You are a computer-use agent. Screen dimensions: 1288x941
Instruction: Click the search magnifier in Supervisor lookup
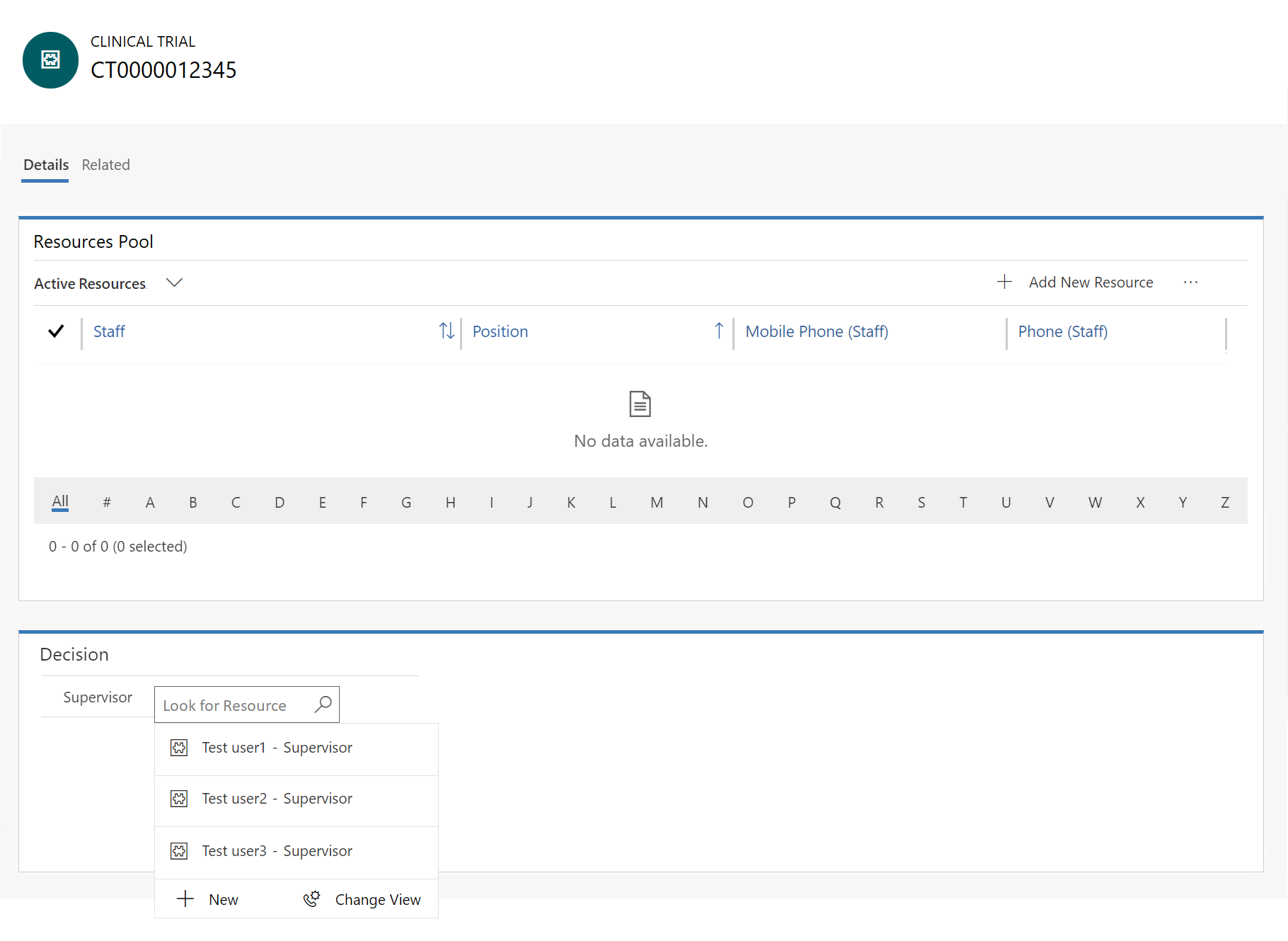click(323, 705)
